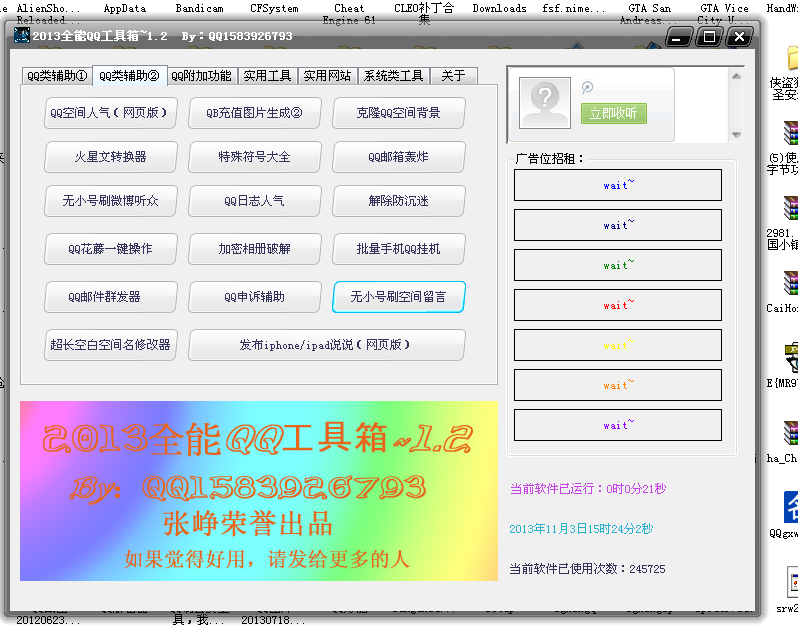
Task: Select the Bandicam desktop item
Action: (x=199, y=9)
